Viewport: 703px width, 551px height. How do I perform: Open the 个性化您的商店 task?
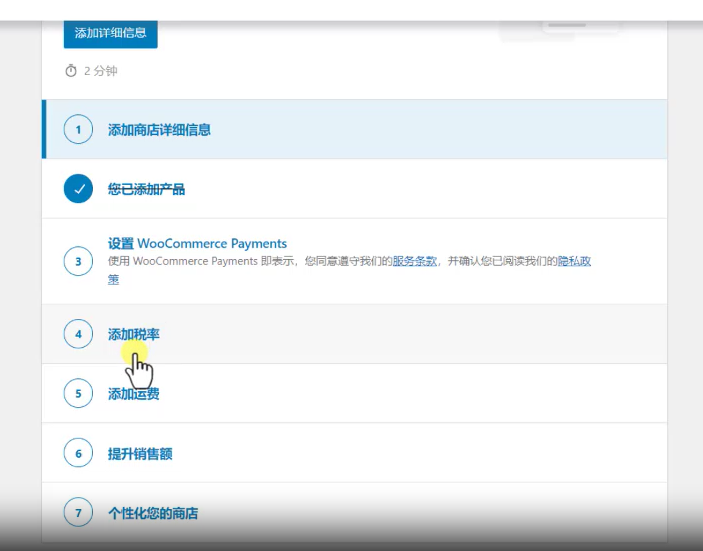click(x=153, y=513)
